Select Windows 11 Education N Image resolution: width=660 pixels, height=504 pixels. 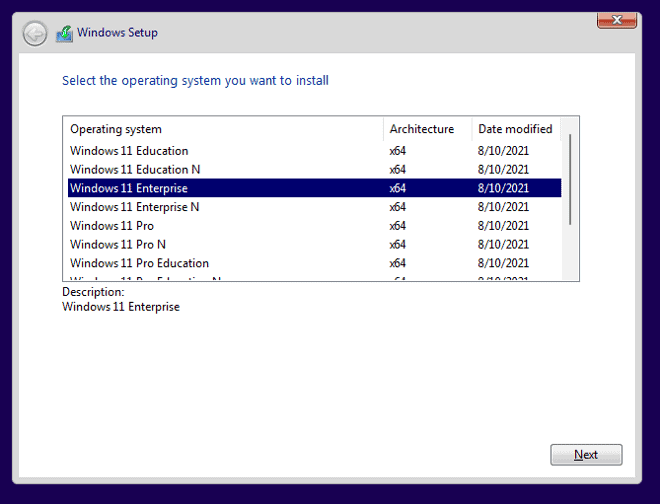(x=314, y=169)
